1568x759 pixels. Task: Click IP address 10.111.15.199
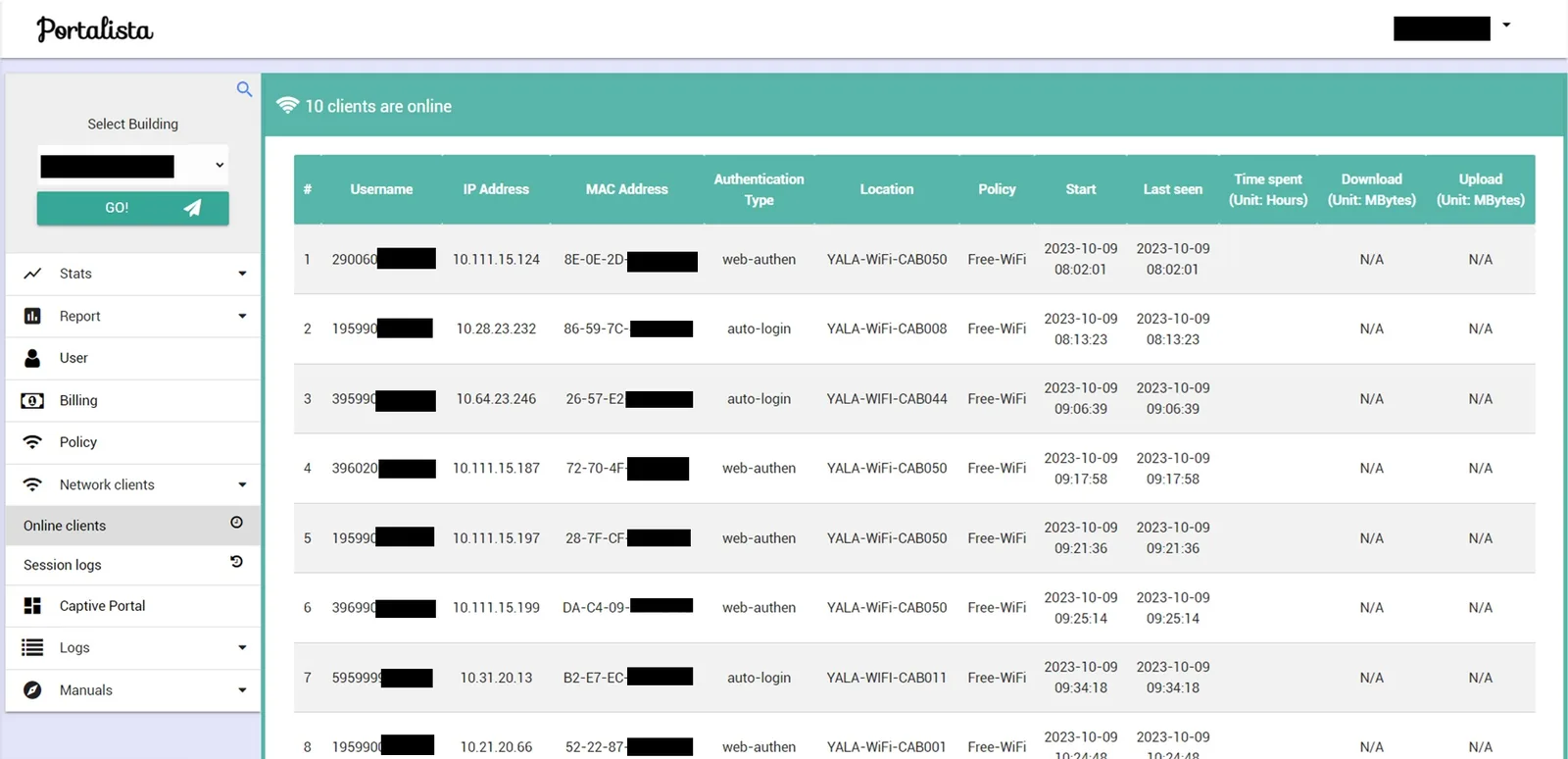pos(496,608)
